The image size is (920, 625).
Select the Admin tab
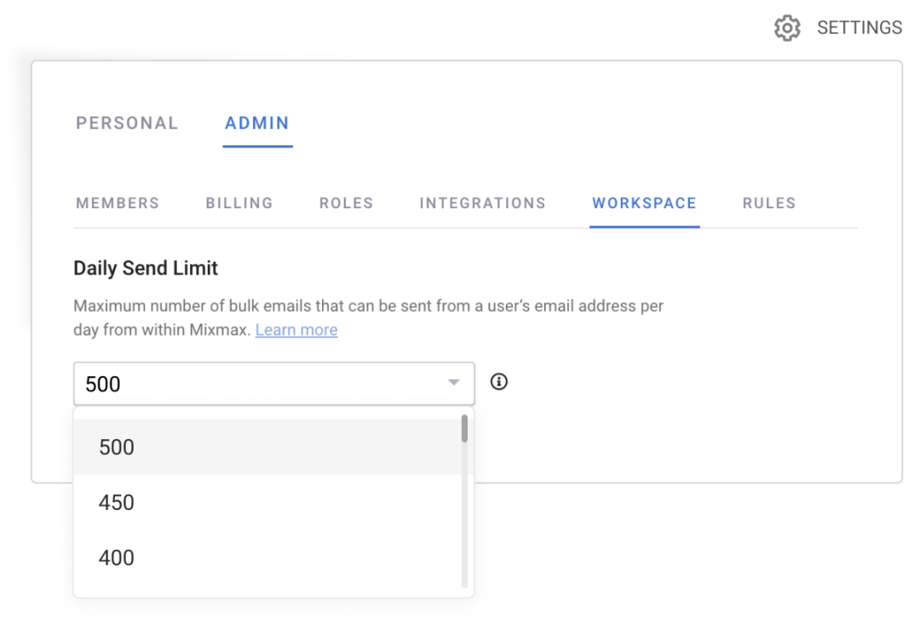[257, 123]
